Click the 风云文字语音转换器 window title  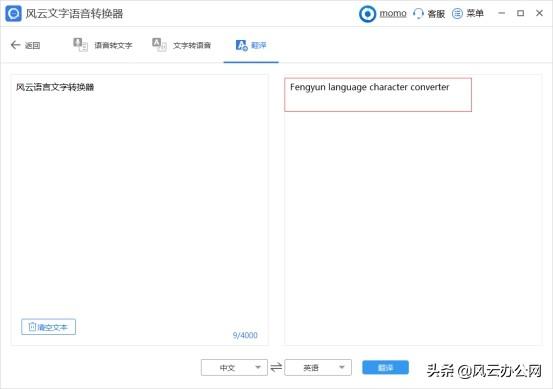pos(74,14)
